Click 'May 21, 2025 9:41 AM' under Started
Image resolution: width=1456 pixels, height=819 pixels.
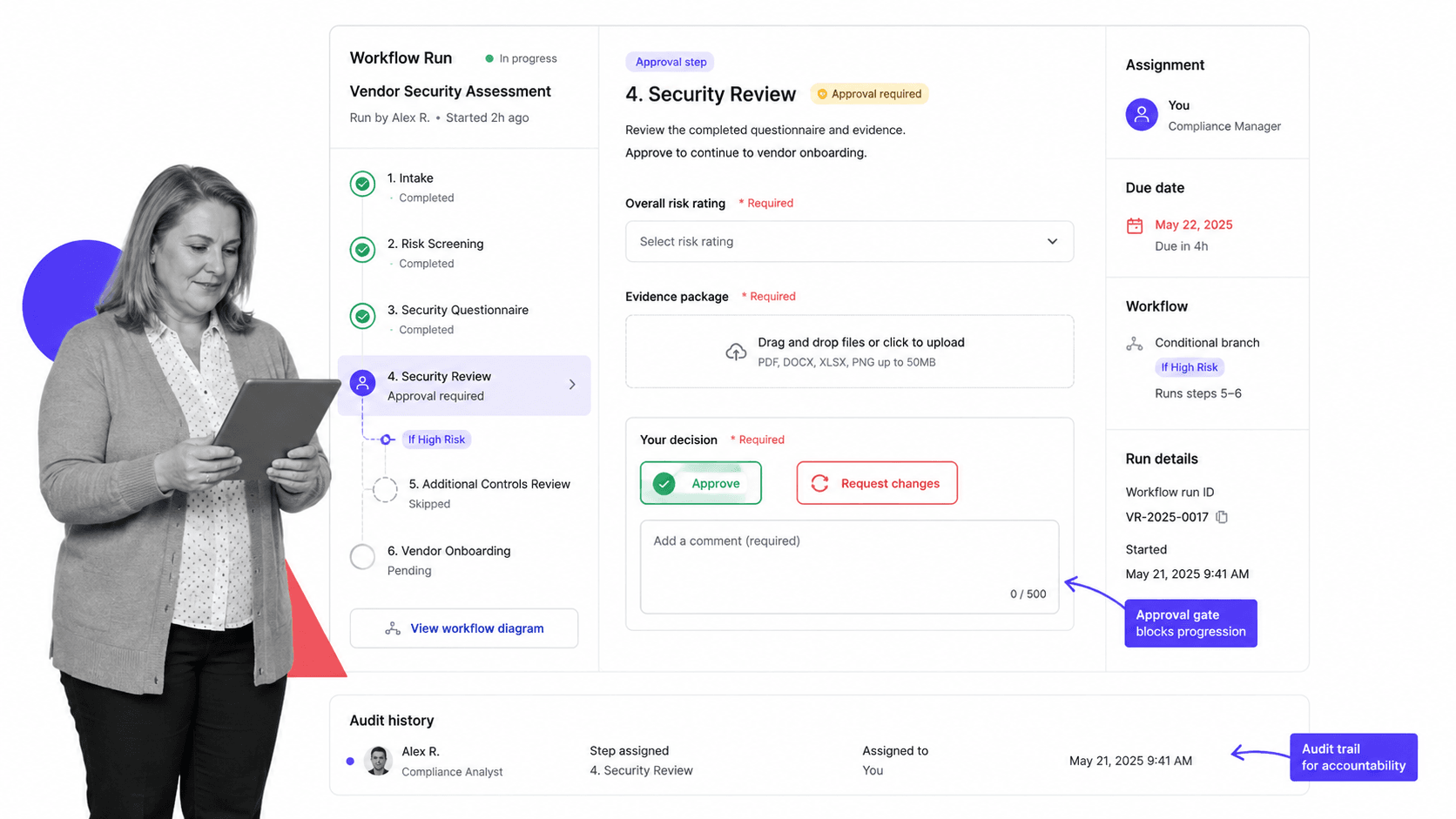(1187, 574)
